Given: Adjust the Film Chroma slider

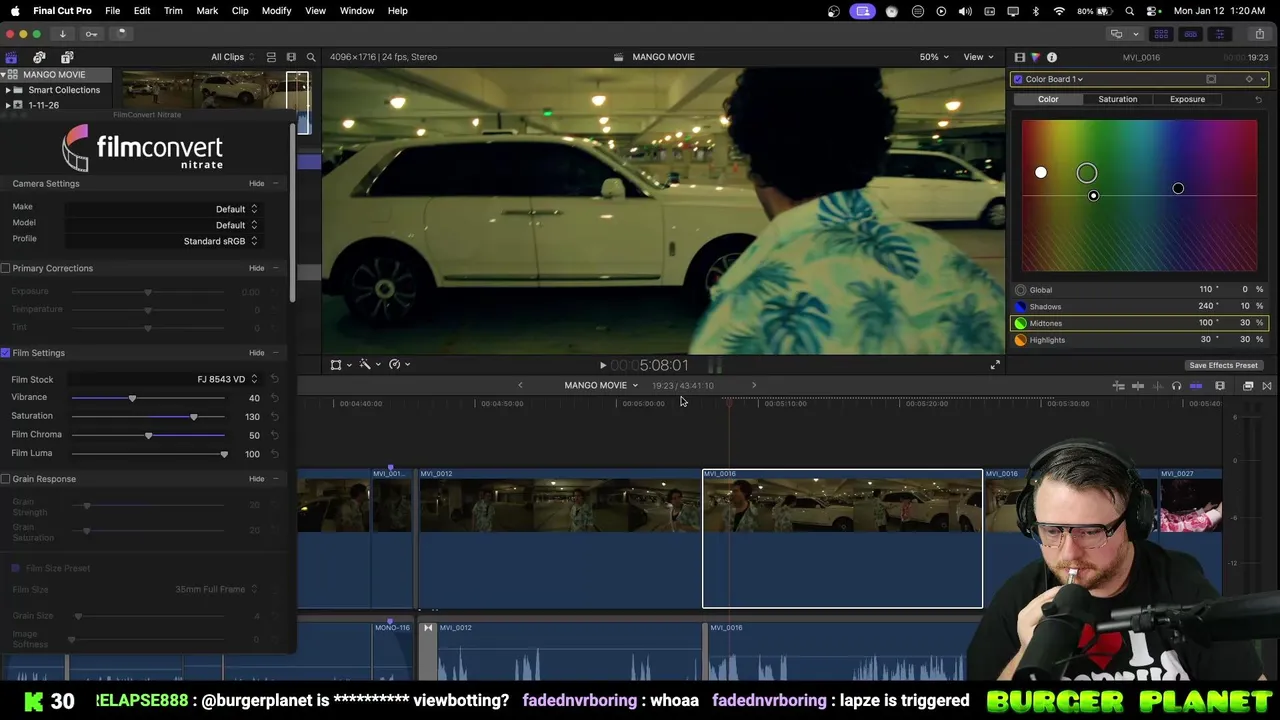Looking at the screenshot, I should pyautogui.click(x=149, y=435).
